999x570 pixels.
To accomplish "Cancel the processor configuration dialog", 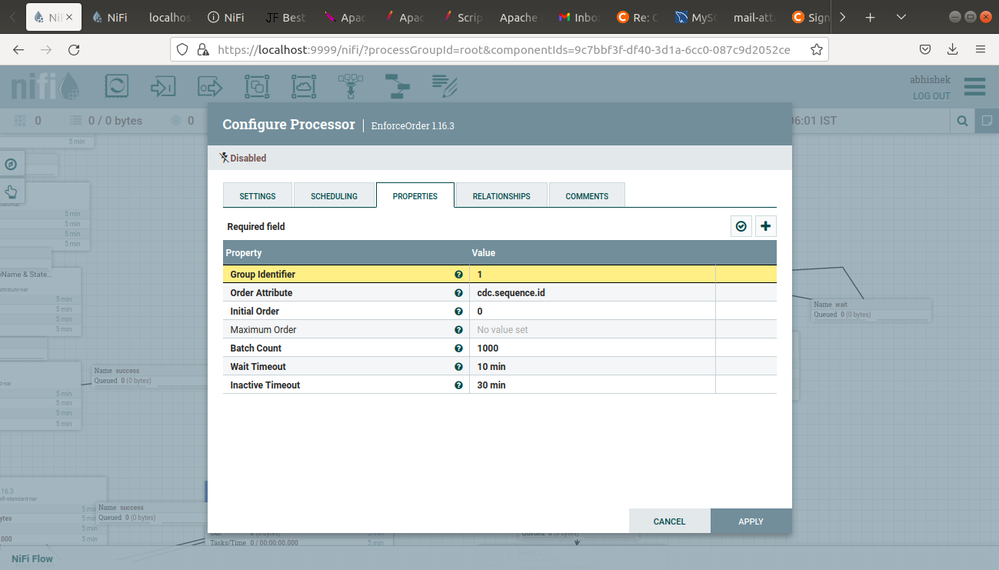I will 669,521.
